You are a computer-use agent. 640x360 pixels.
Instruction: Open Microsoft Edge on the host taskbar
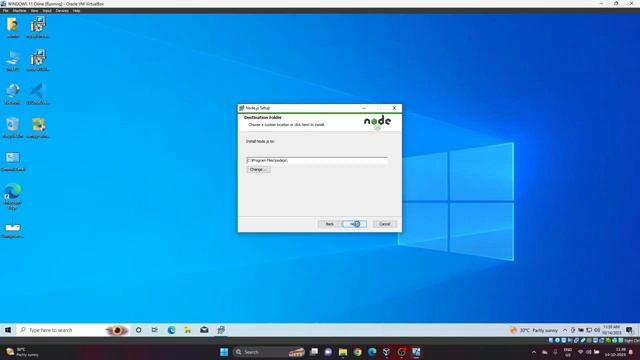[x=372, y=352]
